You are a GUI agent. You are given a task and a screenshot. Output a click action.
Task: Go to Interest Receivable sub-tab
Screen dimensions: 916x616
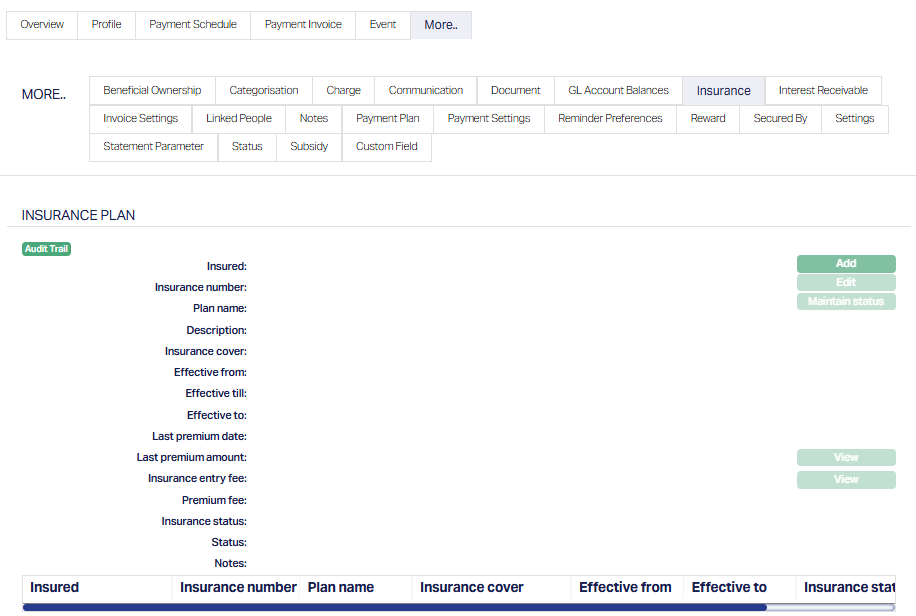tap(823, 90)
